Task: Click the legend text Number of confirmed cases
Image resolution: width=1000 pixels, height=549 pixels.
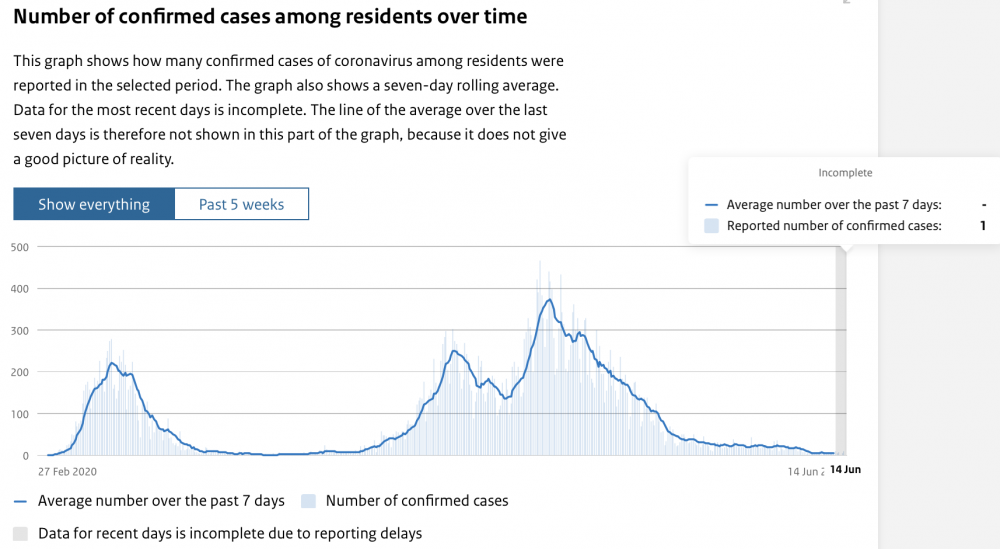Action: point(417,501)
